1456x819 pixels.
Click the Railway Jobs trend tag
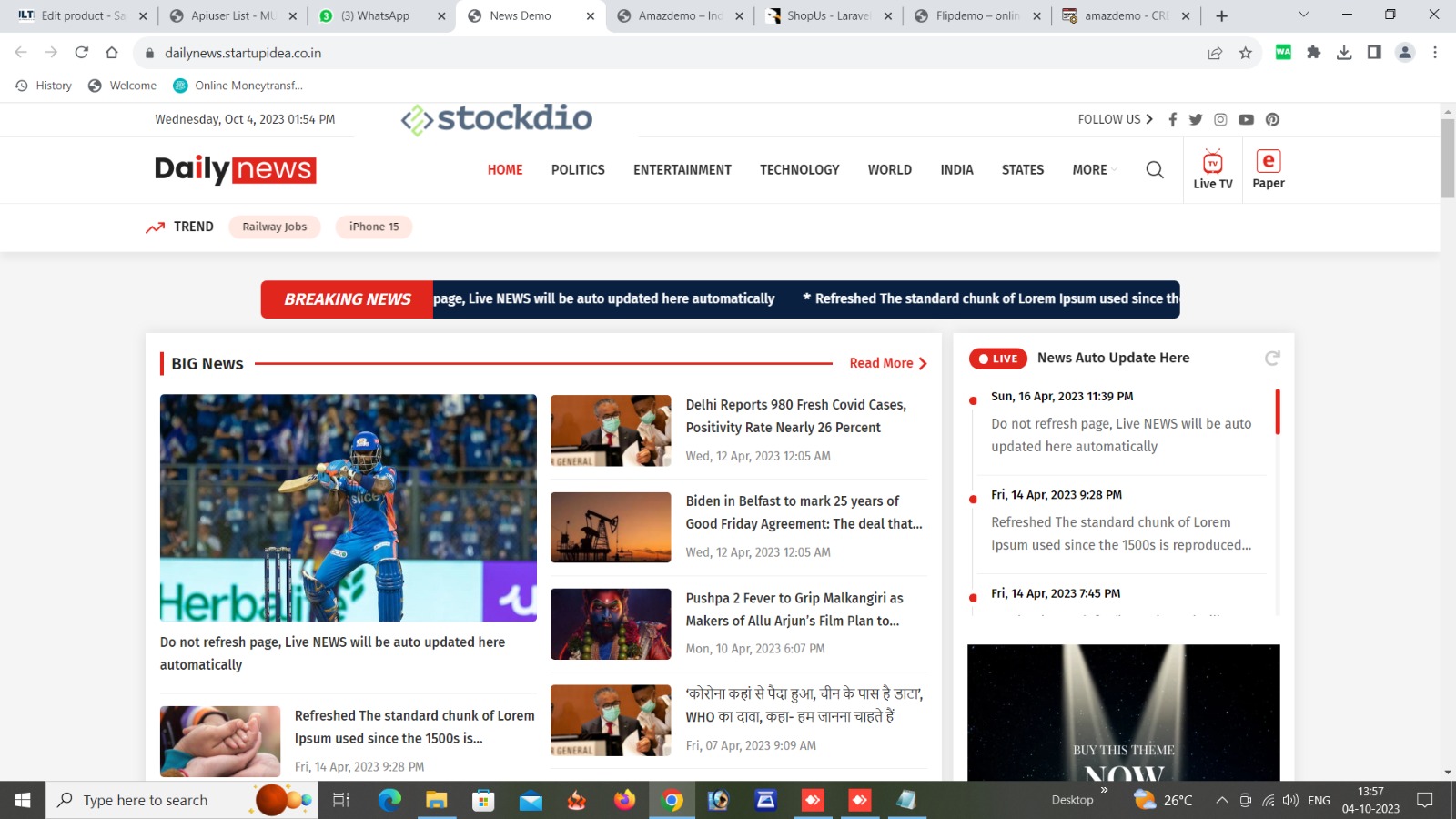click(274, 227)
